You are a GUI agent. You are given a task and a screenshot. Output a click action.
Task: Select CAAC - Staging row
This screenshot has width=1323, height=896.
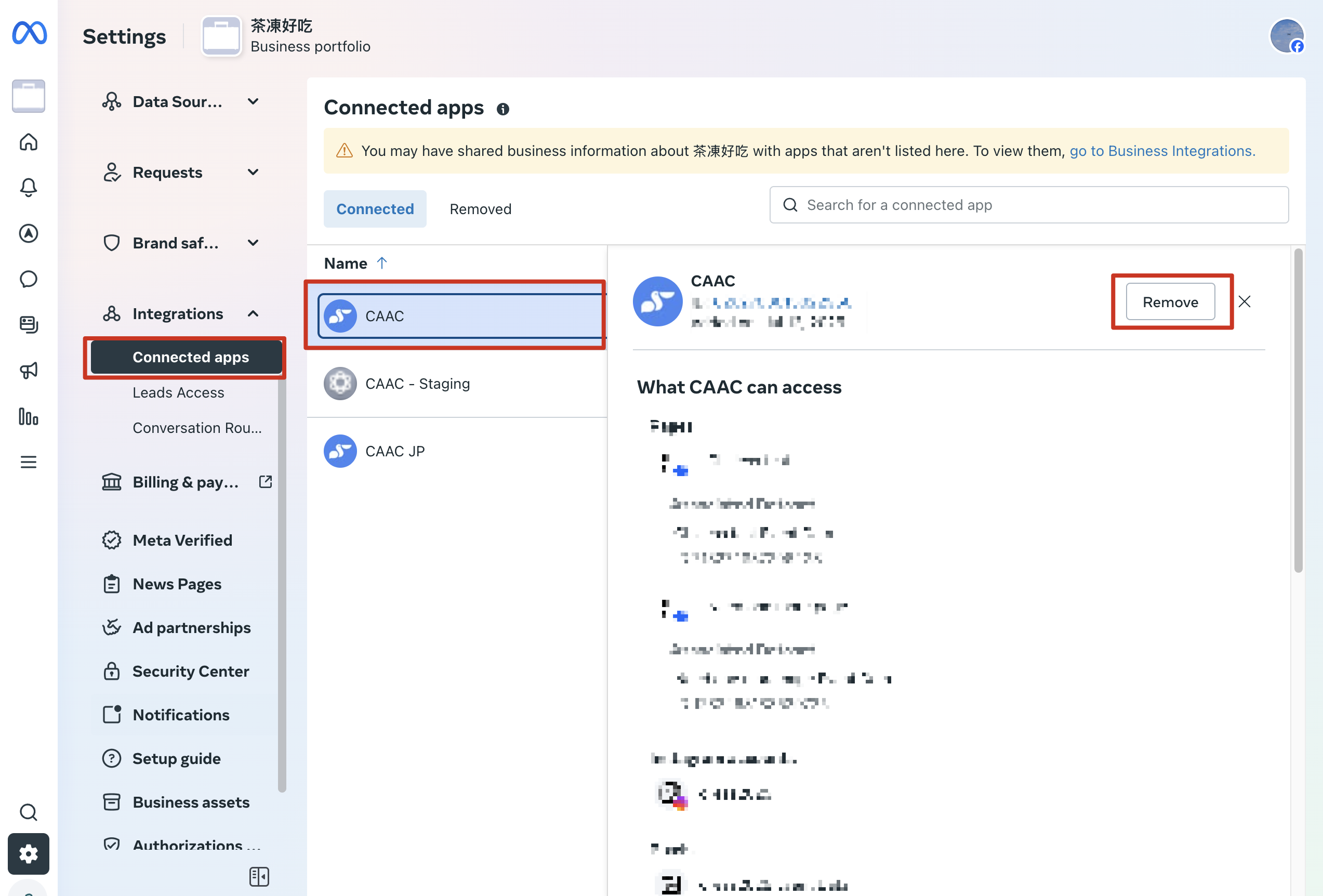point(457,384)
